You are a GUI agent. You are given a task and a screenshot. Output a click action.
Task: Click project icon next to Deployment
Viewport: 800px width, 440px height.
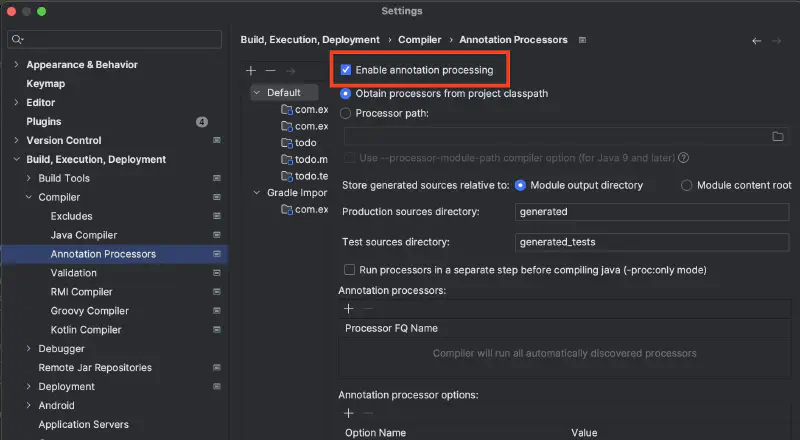tap(217, 386)
